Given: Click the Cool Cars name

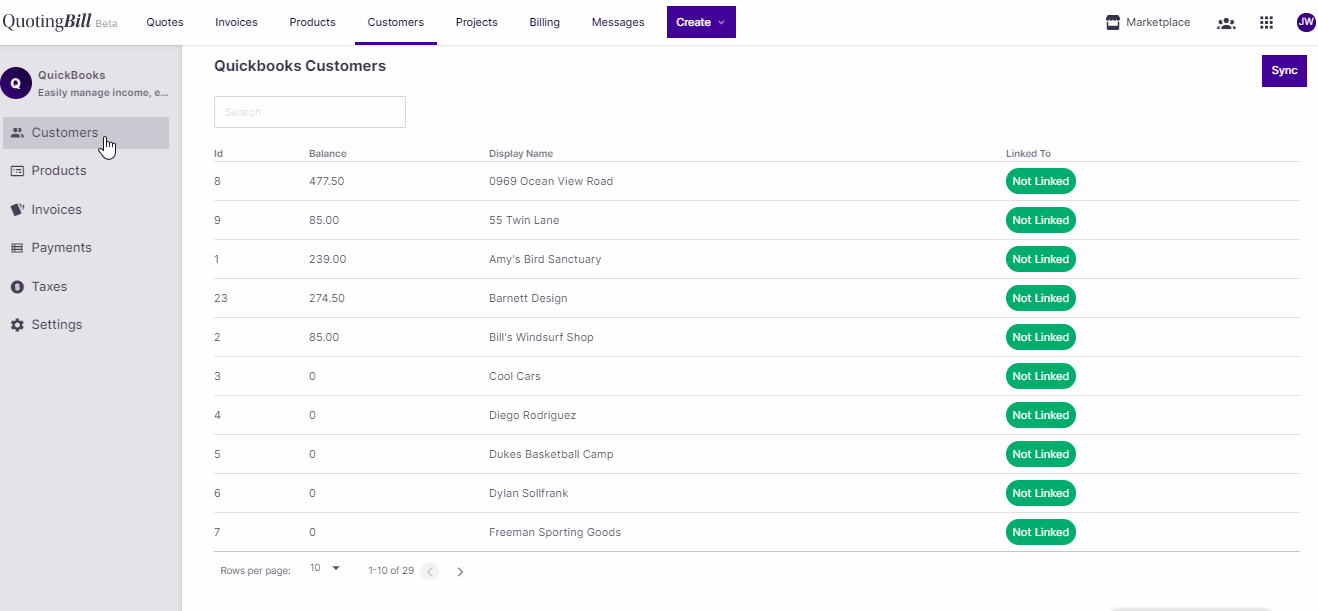Looking at the screenshot, I should click(515, 376).
